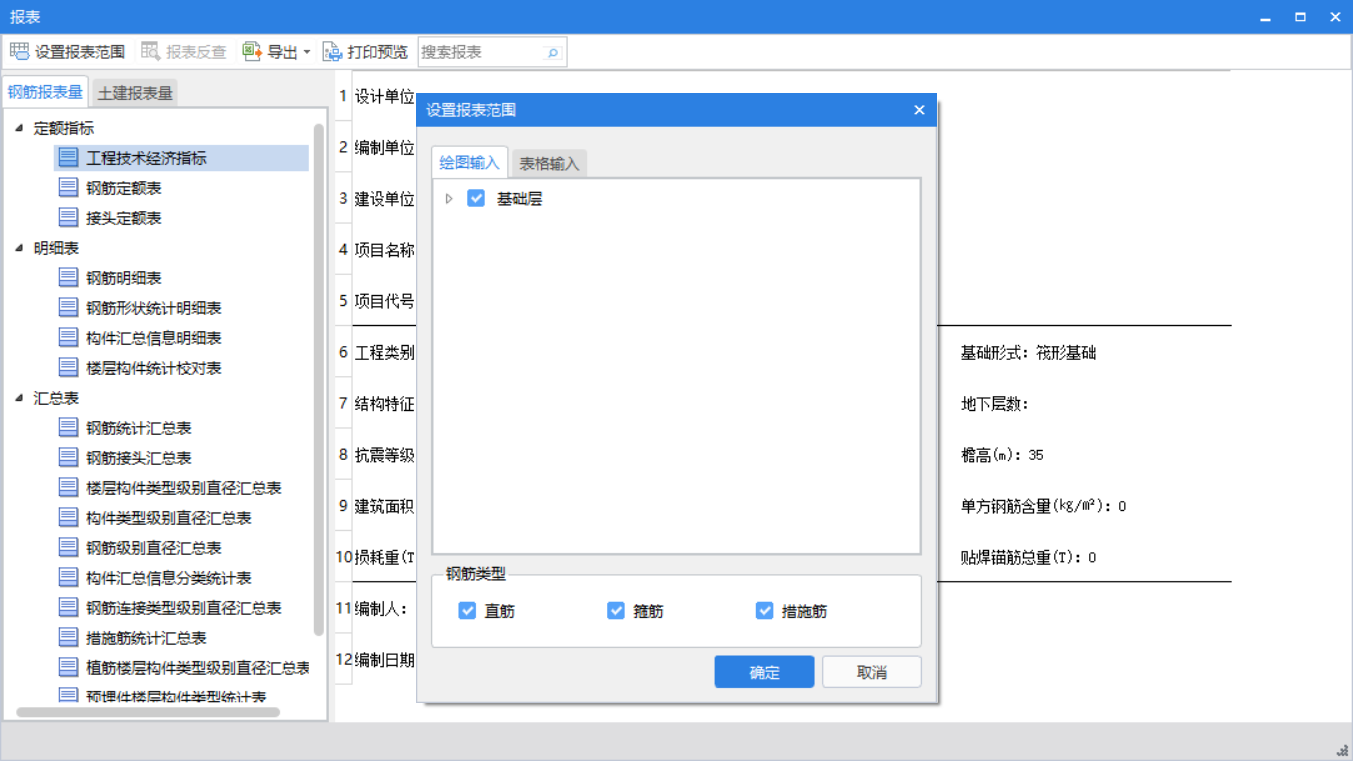Image resolution: width=1353 pixels, height=761 pixels.
Task: Open the 钢筋接头汇总表 text label
Action: click(x=139, y=458)
